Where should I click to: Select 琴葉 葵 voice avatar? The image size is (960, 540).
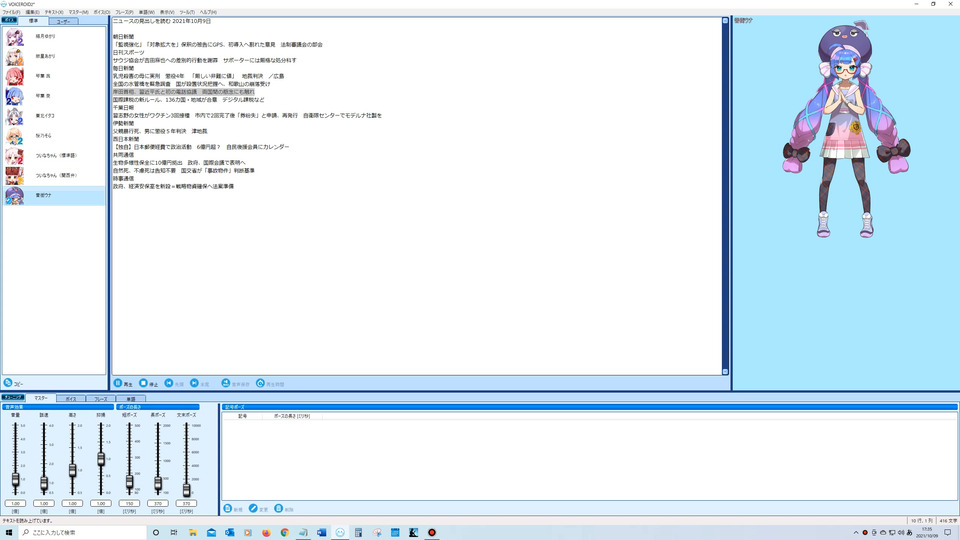(x=15, y=96)
